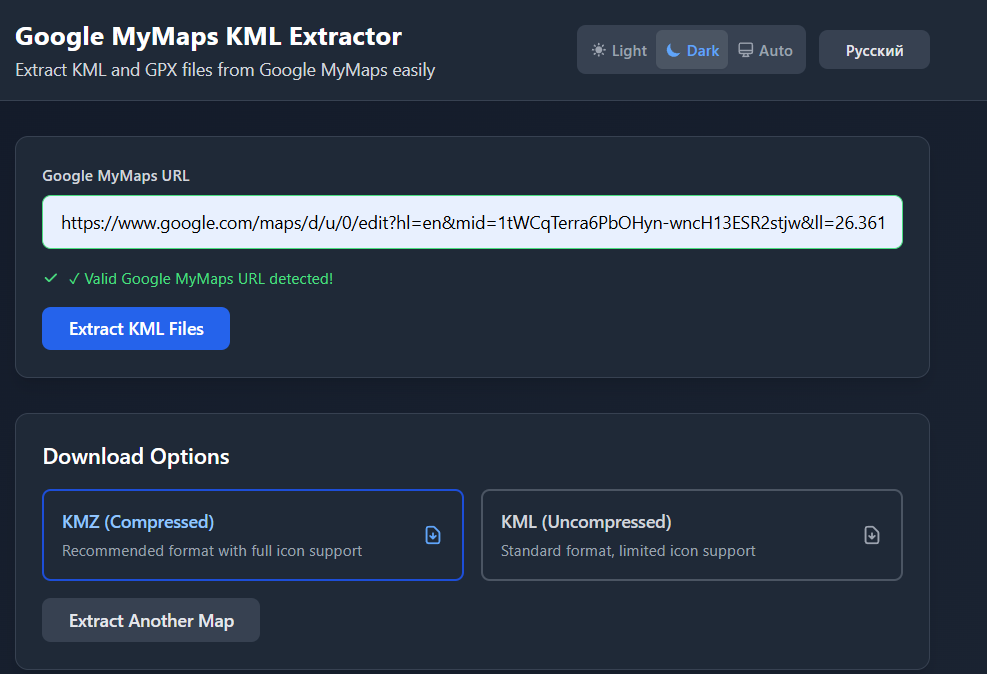This screenshot has width=987, height=674.
Task: Click the Google MyMaps URL label
Action: coord(116,176)
